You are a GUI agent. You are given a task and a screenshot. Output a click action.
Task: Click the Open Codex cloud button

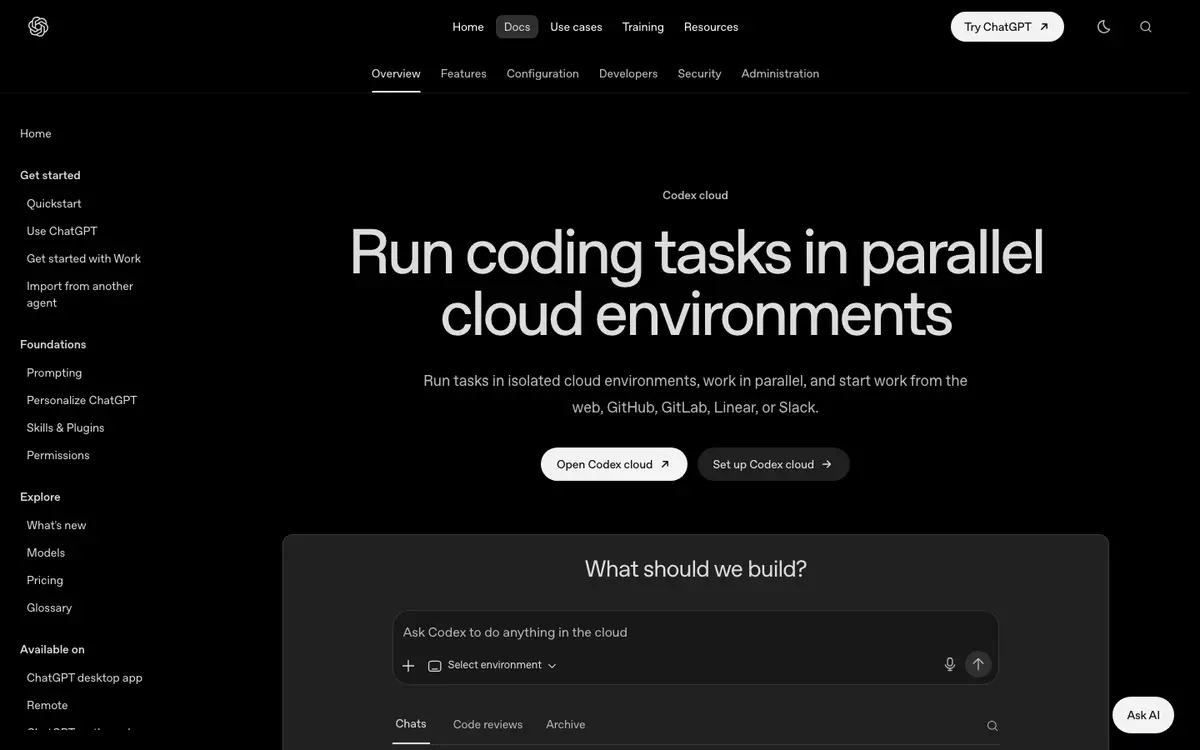(x=614, y=465)
